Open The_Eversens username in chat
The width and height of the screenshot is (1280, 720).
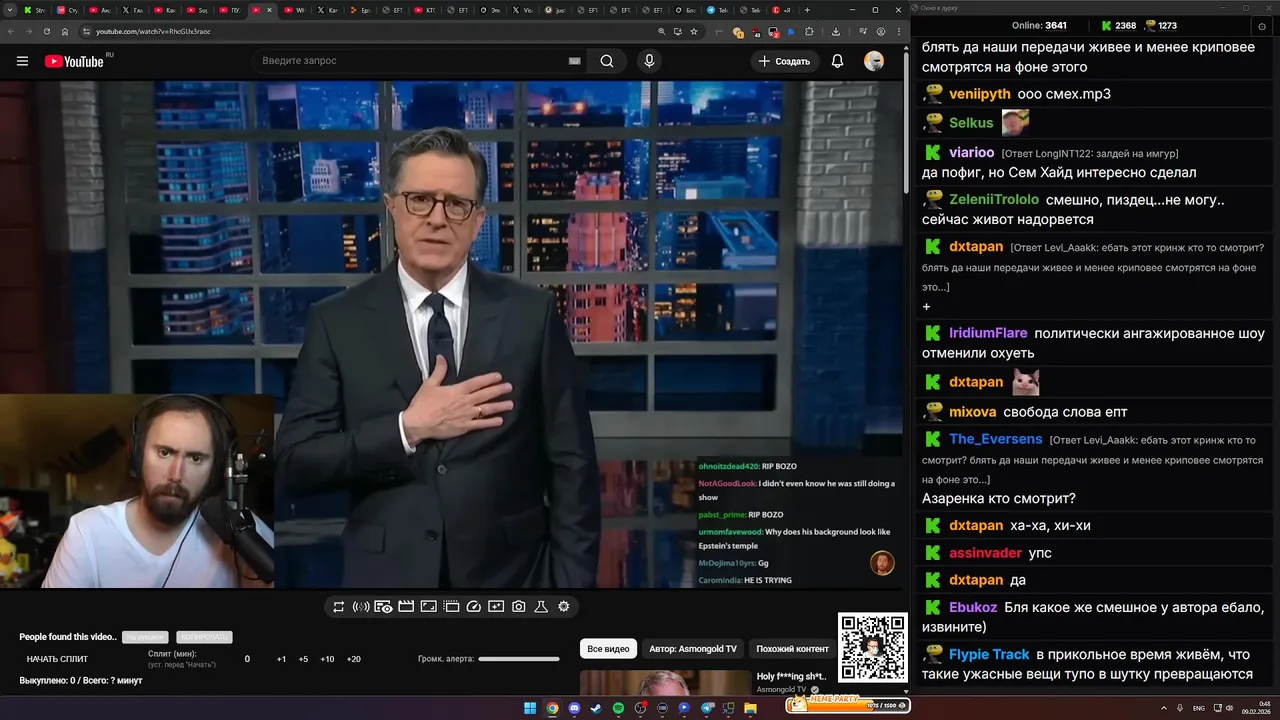(x=995, y=439)
